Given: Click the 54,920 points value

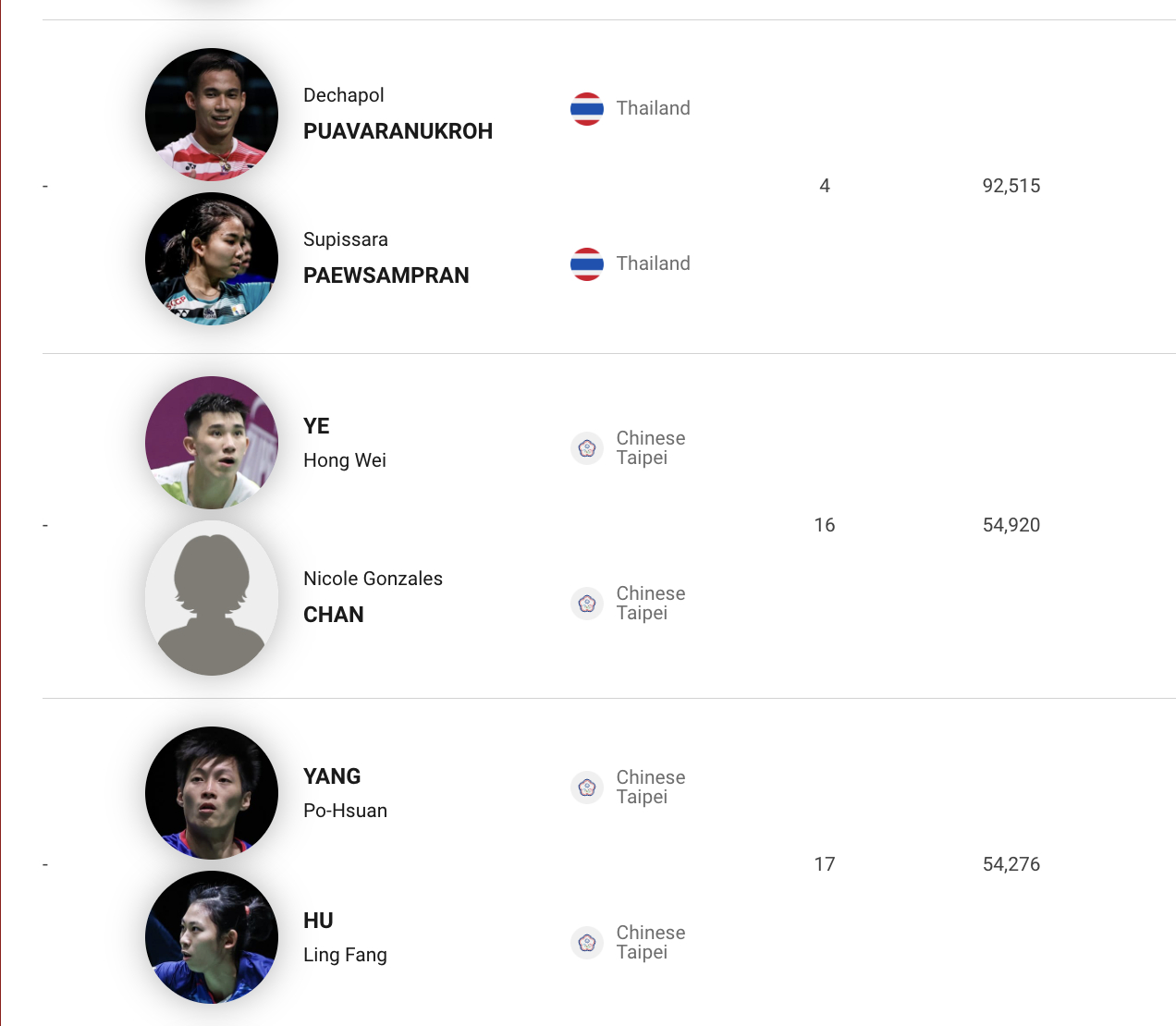Looking at the screenshot, I should pos(1011,525).
